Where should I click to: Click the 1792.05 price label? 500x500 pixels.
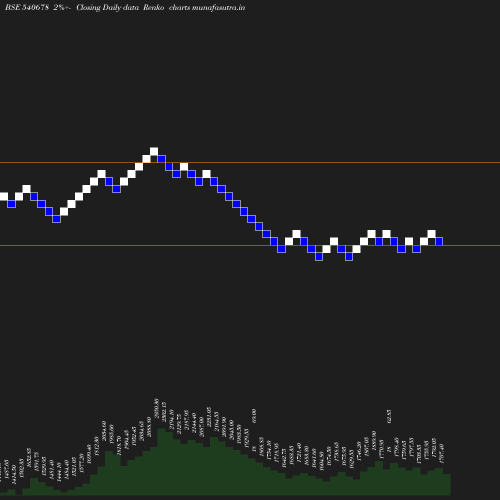tap(434, 447)
